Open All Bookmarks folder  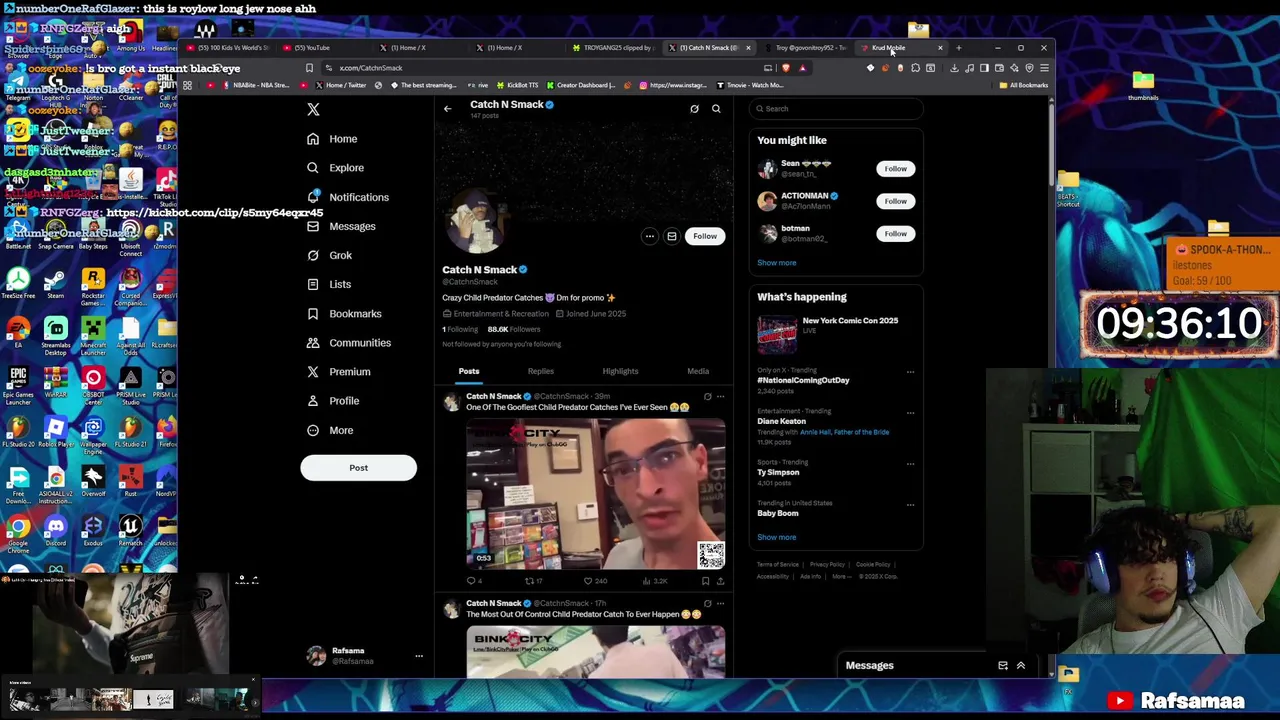(x=1024, y=85)
